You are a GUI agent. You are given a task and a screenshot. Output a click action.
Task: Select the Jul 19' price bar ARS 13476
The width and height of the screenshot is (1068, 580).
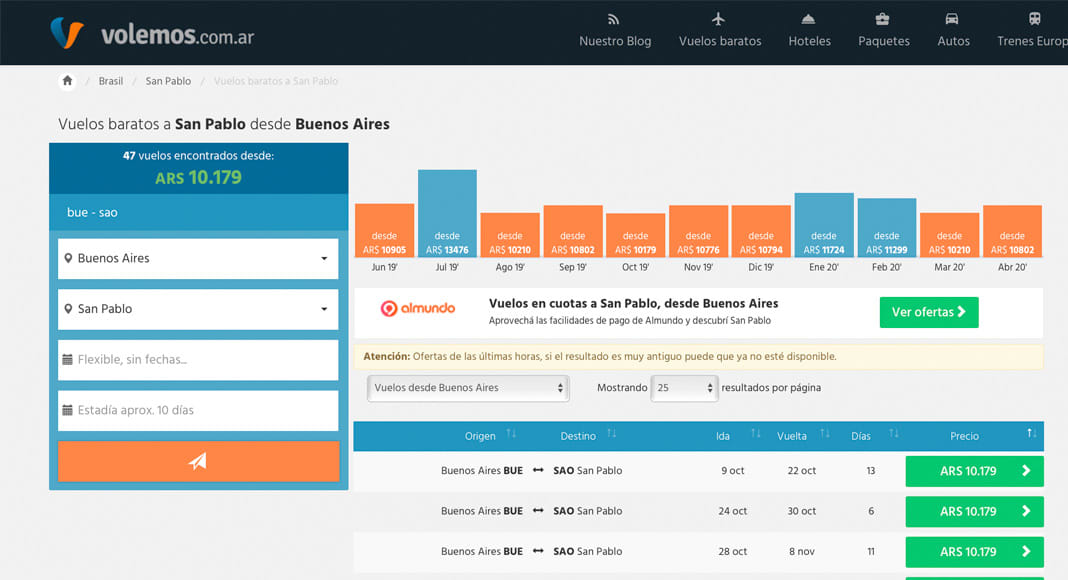click(447, 213)
